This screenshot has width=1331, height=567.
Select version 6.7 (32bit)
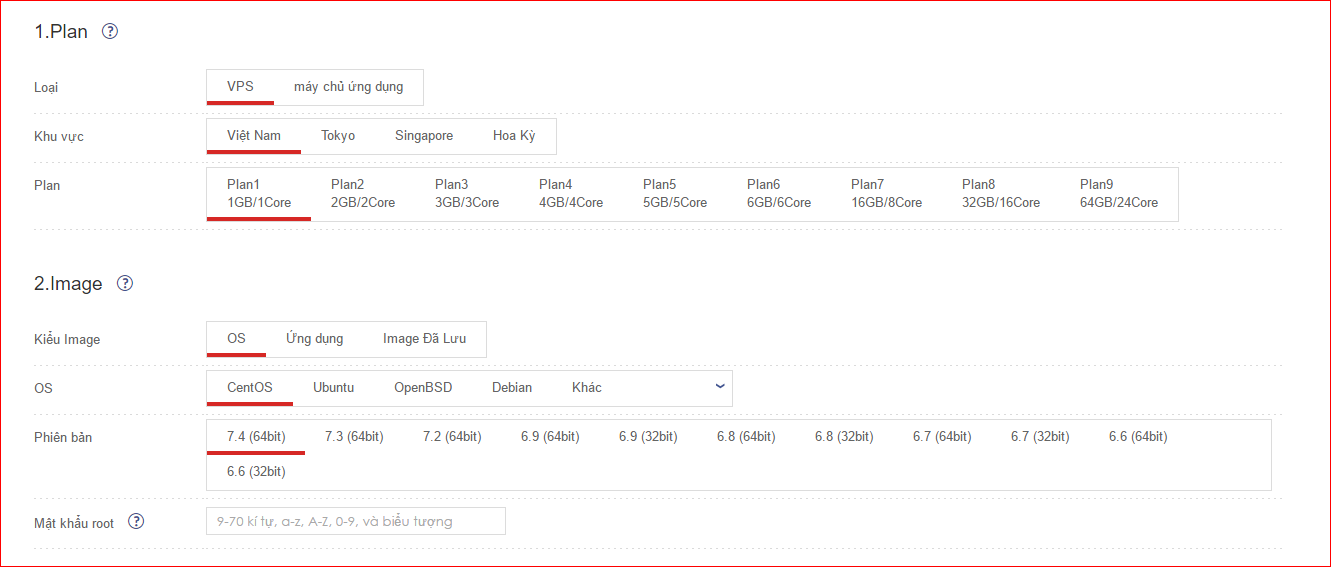(x=1040, y=437)
